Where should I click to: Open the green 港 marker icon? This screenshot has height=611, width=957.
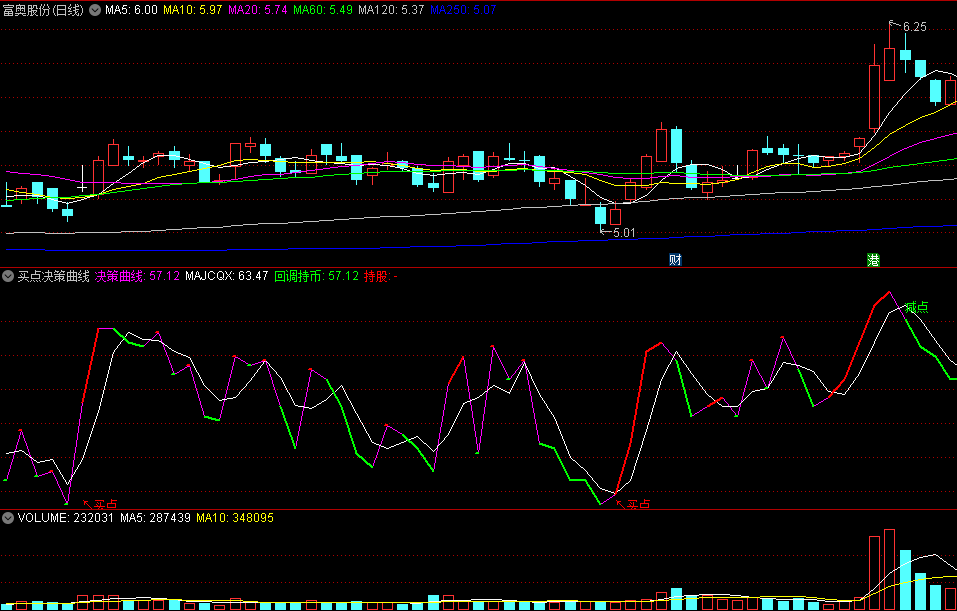(x=873, y=260)
